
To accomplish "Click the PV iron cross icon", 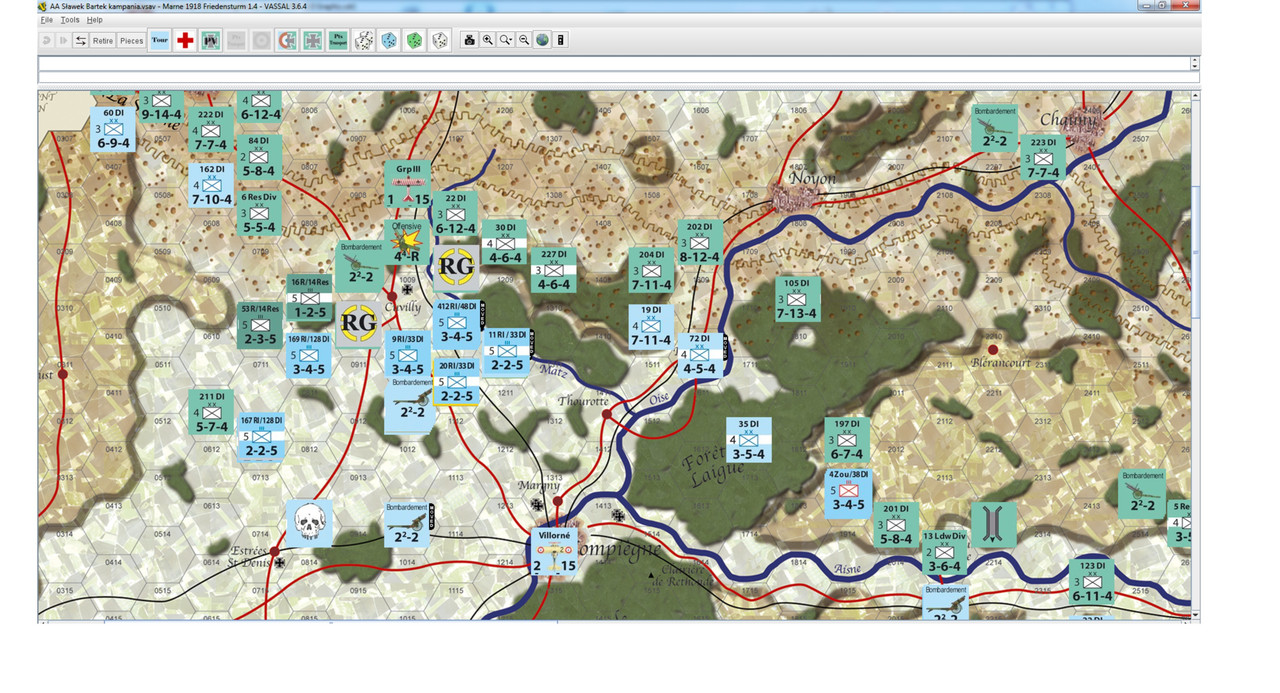I will click(211, 40).
